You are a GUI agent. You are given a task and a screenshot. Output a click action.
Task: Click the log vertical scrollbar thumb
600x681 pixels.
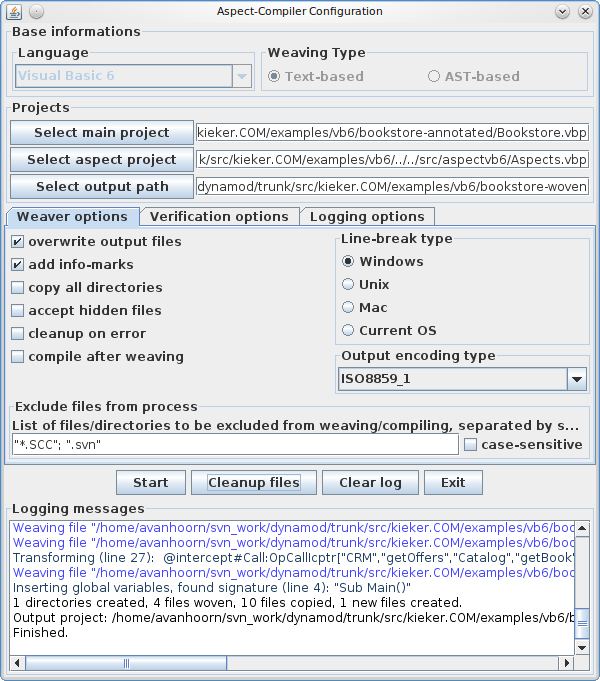[582, 624]
